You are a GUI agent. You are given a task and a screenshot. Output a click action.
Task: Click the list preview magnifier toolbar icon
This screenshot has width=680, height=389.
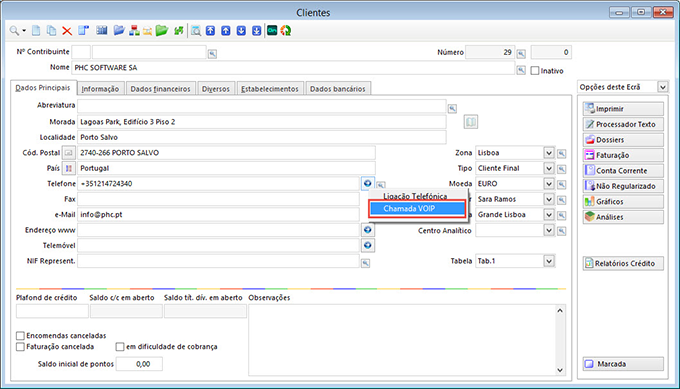tap(196, 31)
